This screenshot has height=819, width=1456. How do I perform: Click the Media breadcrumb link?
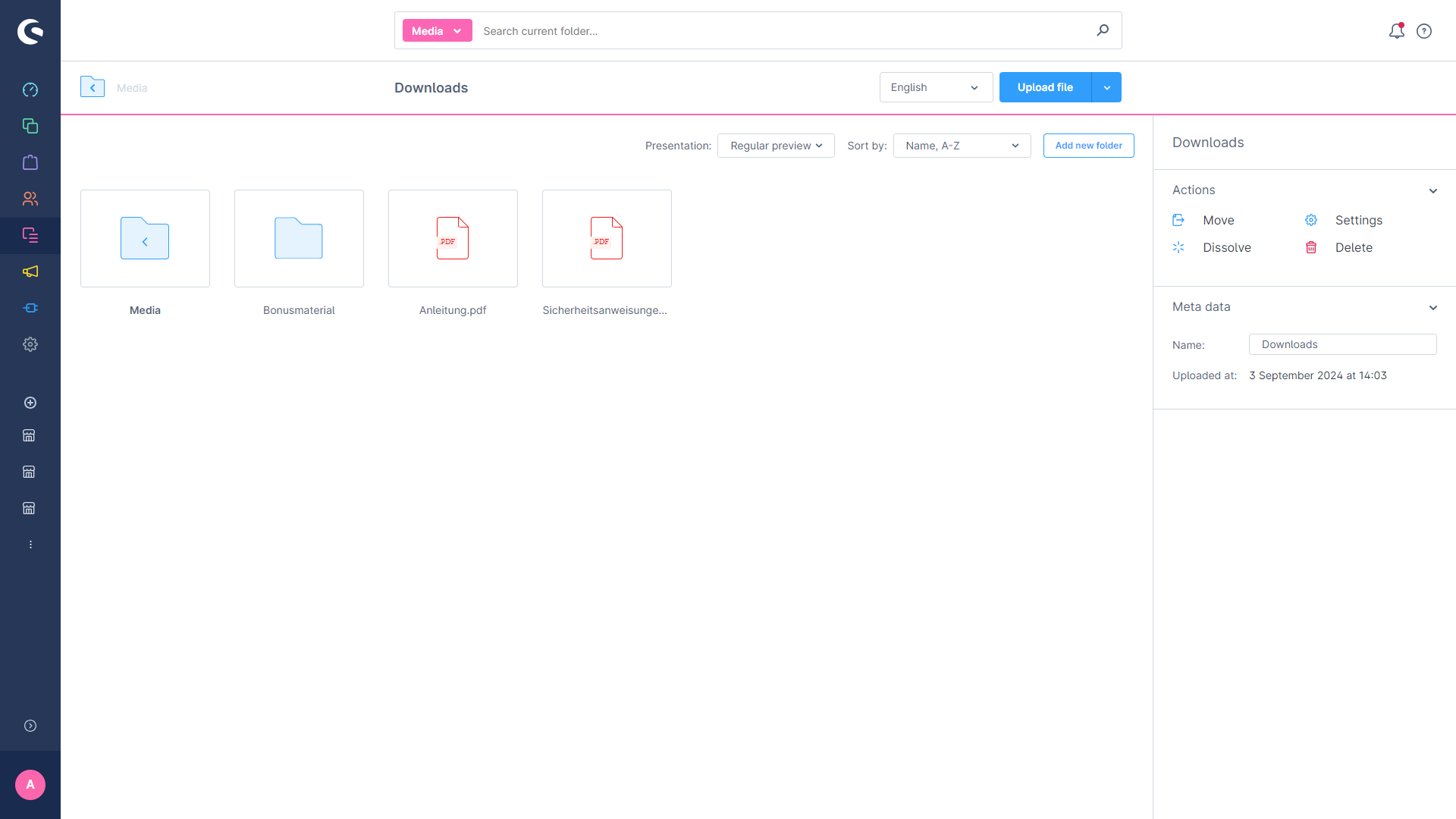132,88
